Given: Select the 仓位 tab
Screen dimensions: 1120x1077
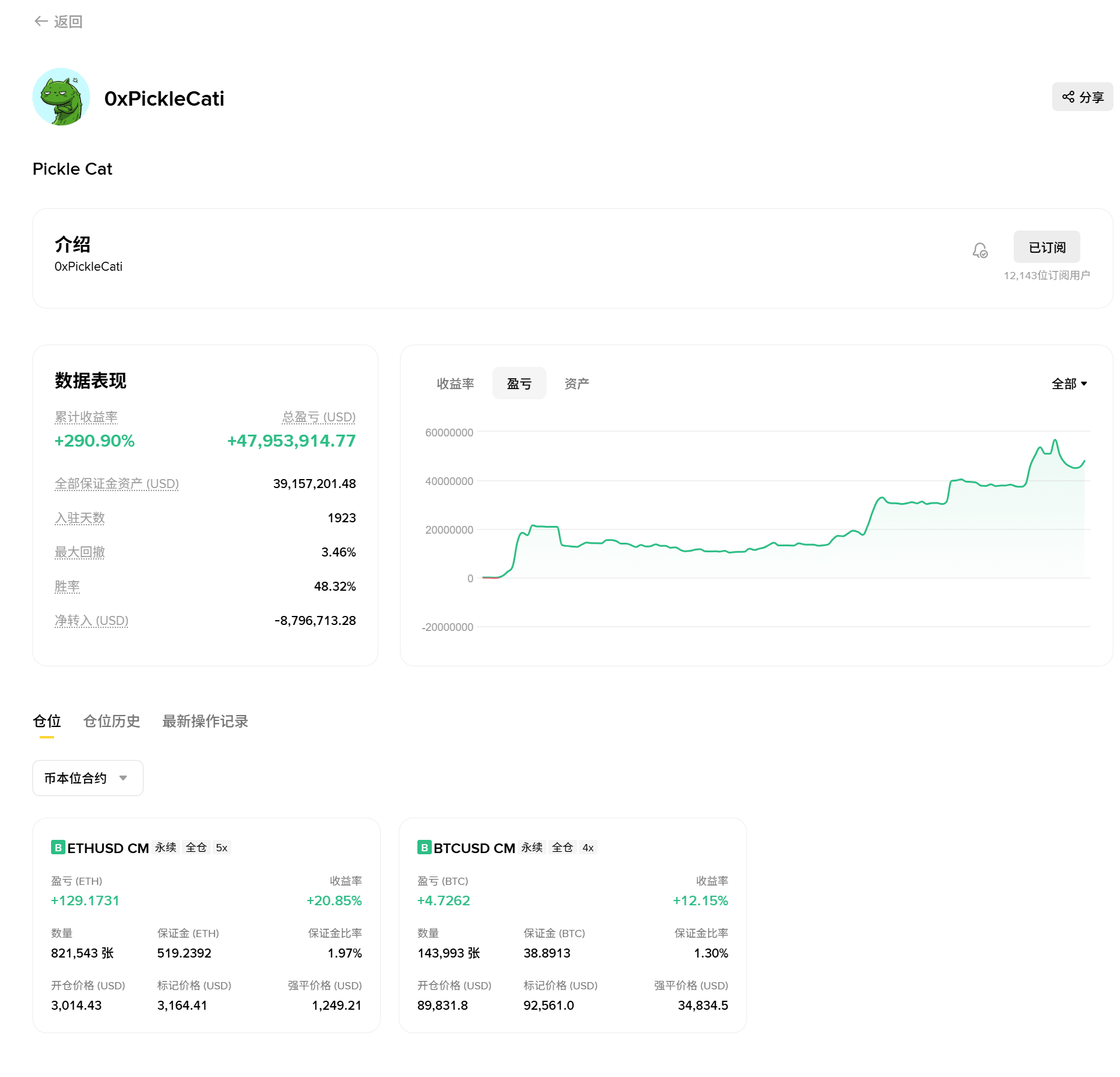Looking at the screenshot, I should click(47, 722).
